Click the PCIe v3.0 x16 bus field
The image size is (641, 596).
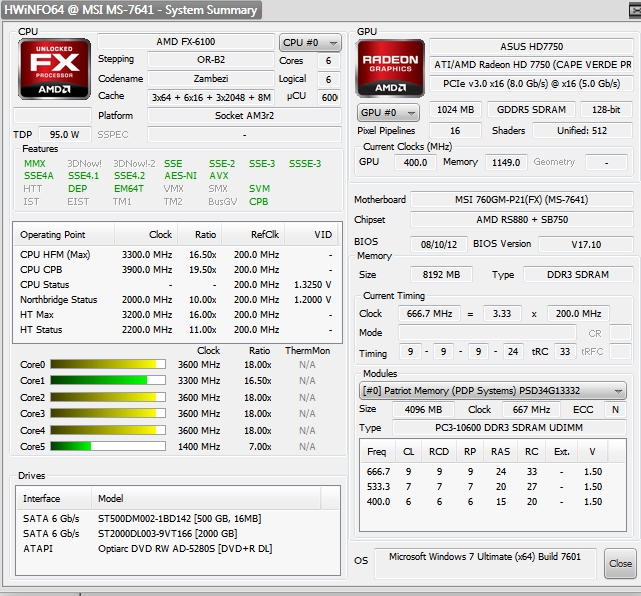click(531, 84)
